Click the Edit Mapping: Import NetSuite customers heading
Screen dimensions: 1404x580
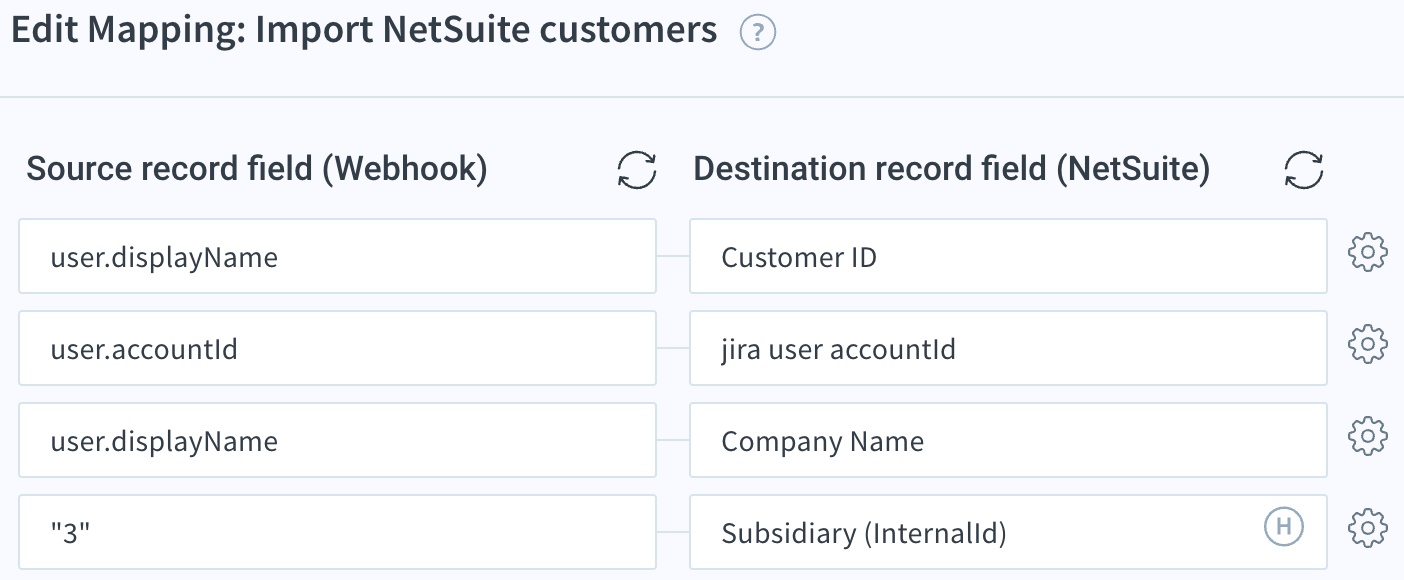364,30
